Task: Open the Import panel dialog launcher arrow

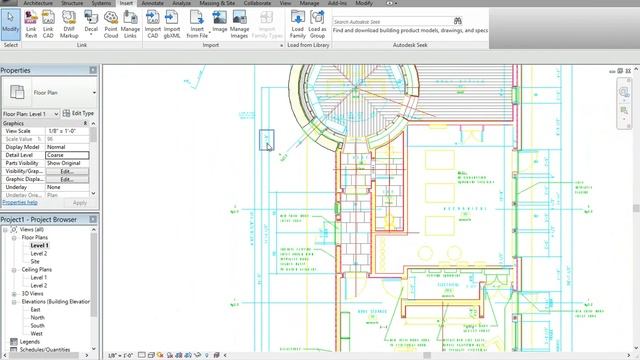Action: pyautogui.click(x=281, y=45)
